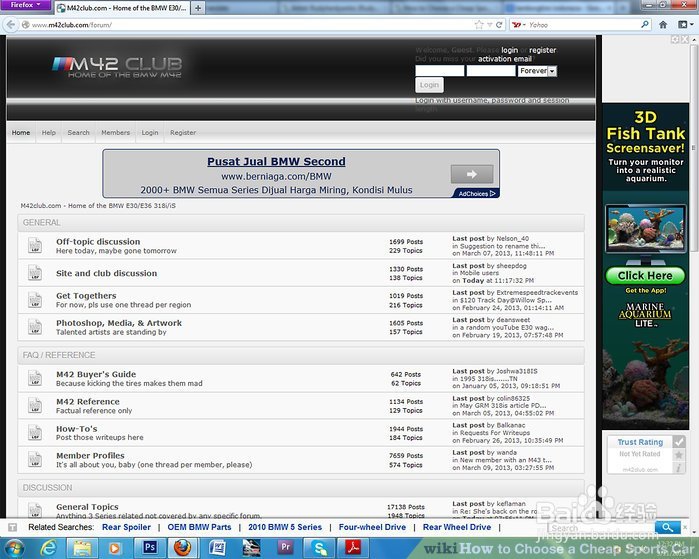699x559 pixels.
Task: Click the password input field
Action: point(491,71)
